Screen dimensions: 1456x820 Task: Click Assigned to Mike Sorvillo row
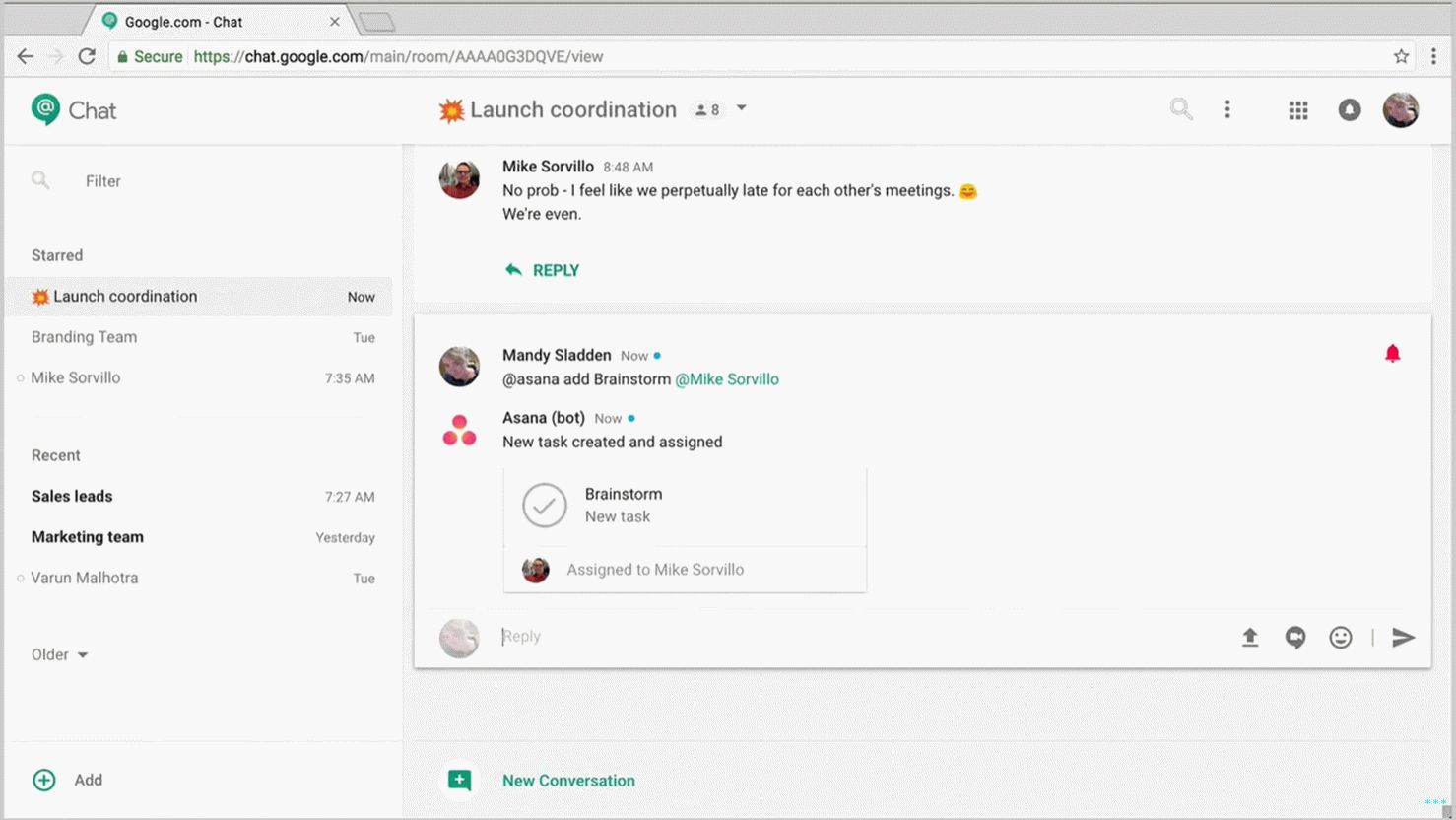[x=685, y=570]
